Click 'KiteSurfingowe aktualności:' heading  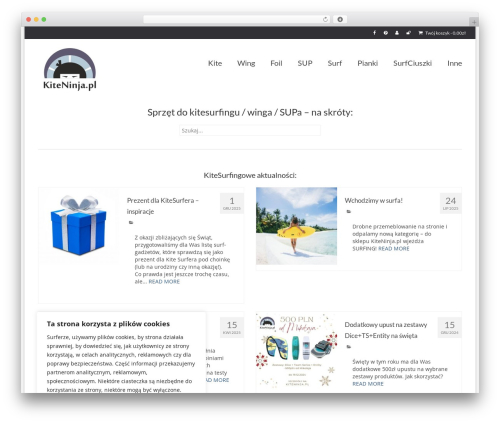(250, 175)
